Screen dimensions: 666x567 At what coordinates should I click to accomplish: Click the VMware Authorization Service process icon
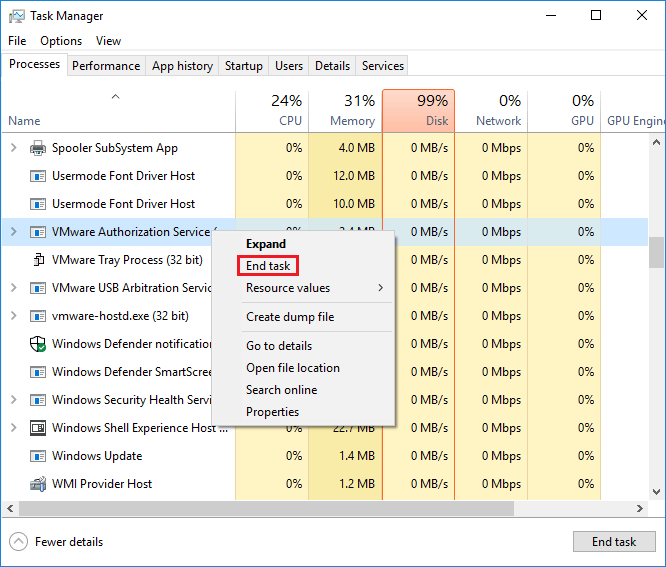pos(38,232)
